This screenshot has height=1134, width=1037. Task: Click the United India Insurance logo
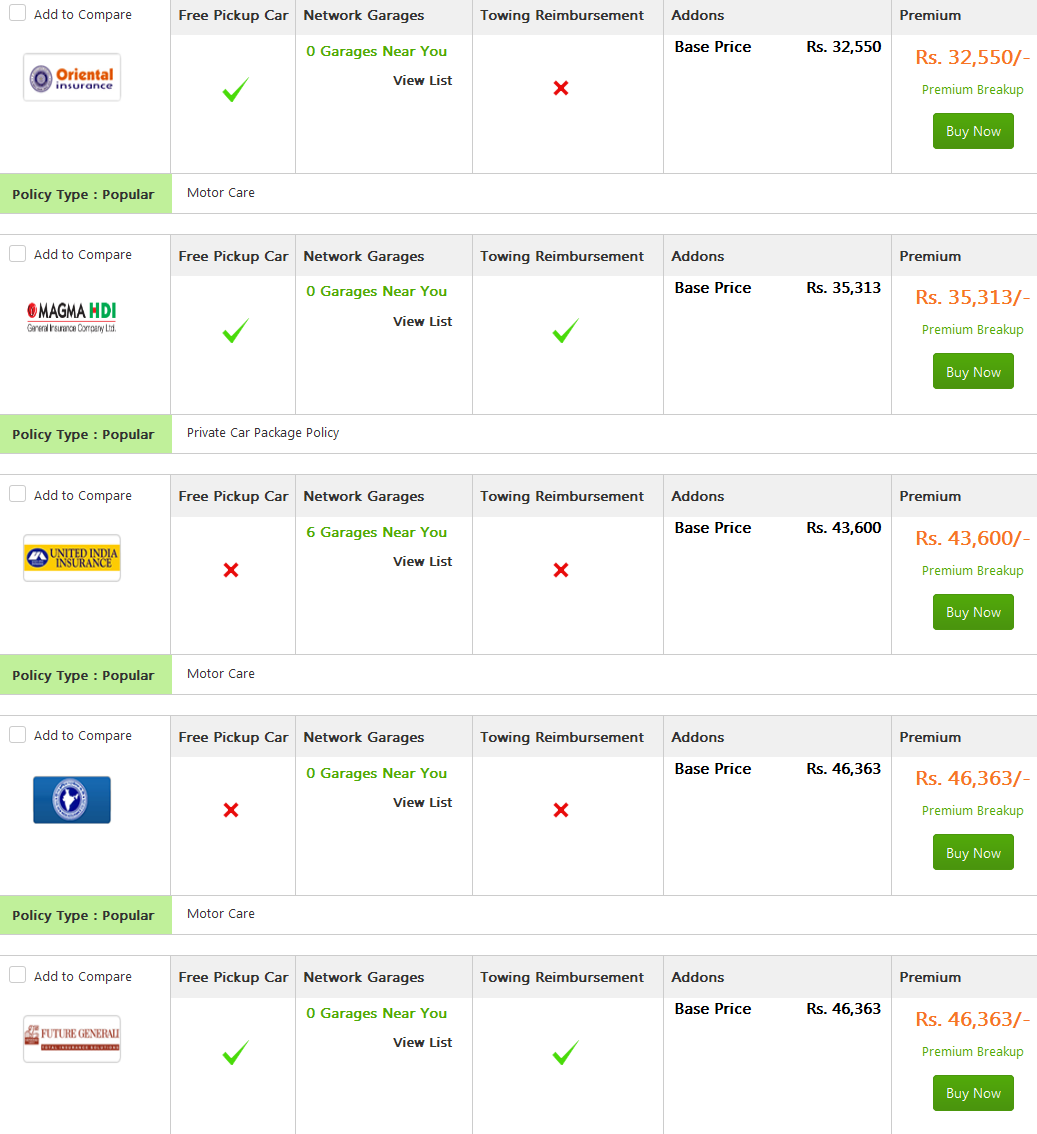(x=72, y=558)
